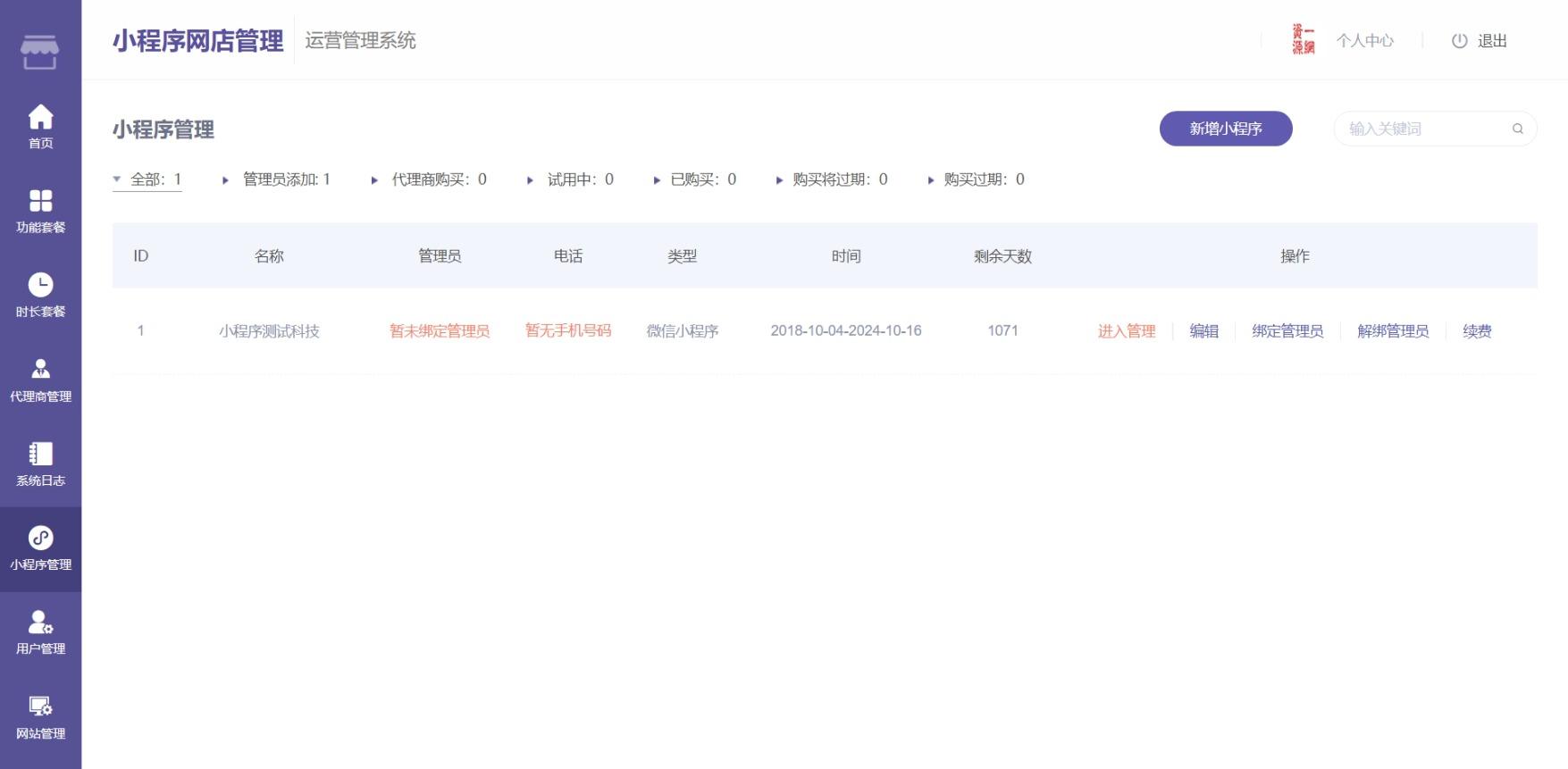Click the 名称 column header
The width and height of the screenshot is (1568, 769).
269,256
